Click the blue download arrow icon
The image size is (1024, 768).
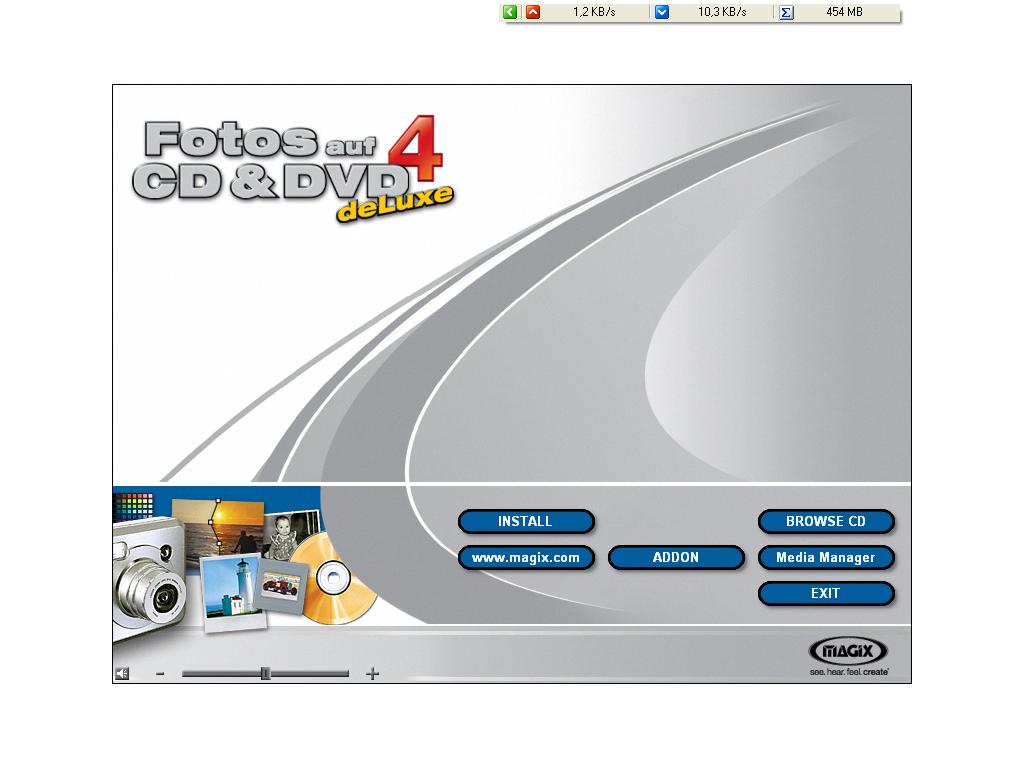tap(661, 12)
